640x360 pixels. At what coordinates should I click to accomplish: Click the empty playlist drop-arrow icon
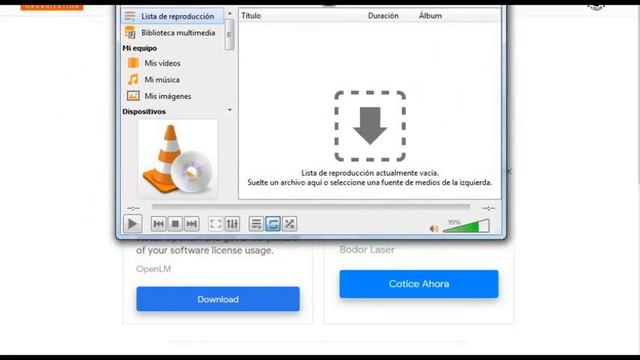370,126
